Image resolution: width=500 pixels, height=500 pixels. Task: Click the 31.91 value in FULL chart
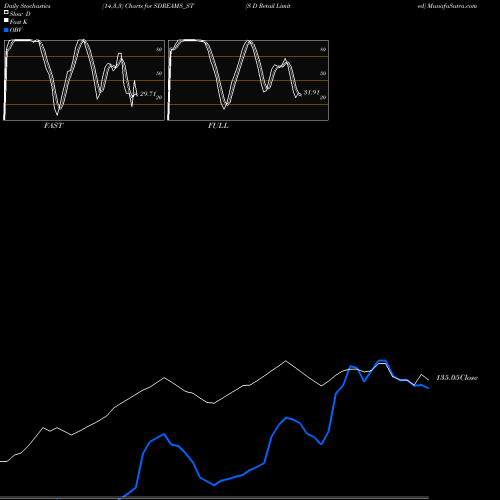[311, 92]
